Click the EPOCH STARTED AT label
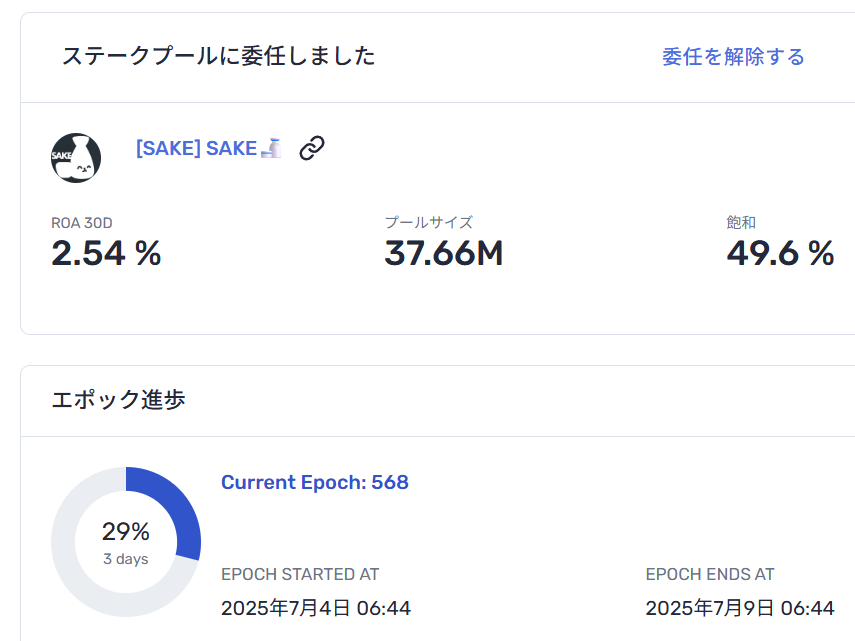 (300, 575)
